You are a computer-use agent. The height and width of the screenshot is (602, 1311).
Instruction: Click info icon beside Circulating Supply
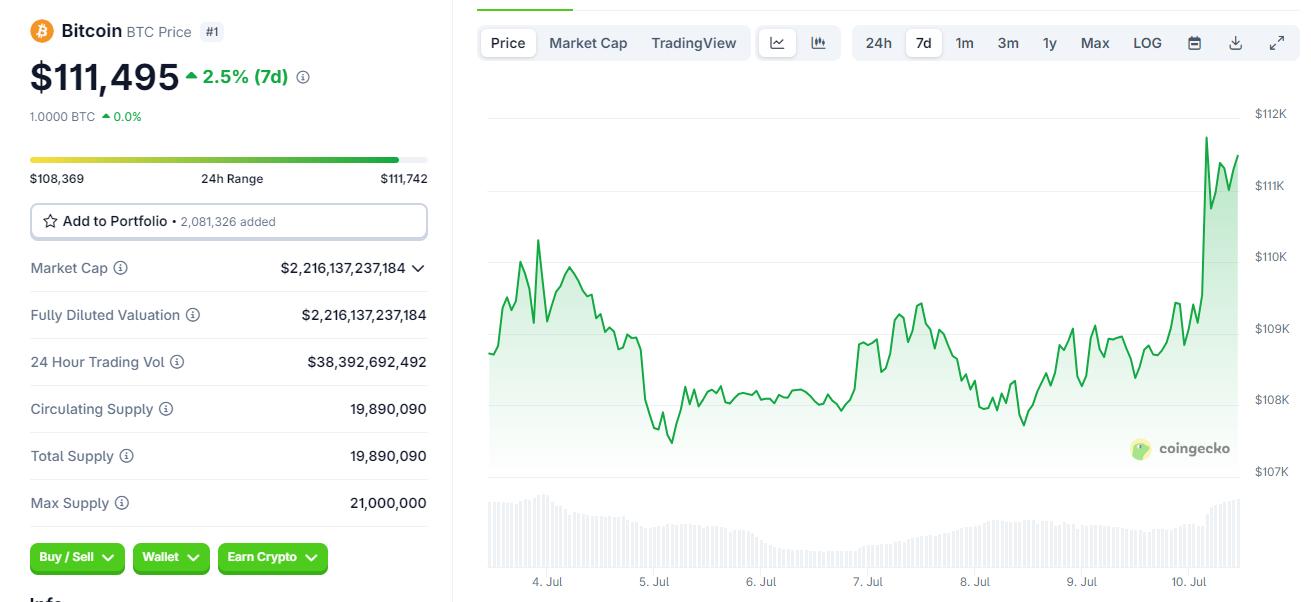166,409
